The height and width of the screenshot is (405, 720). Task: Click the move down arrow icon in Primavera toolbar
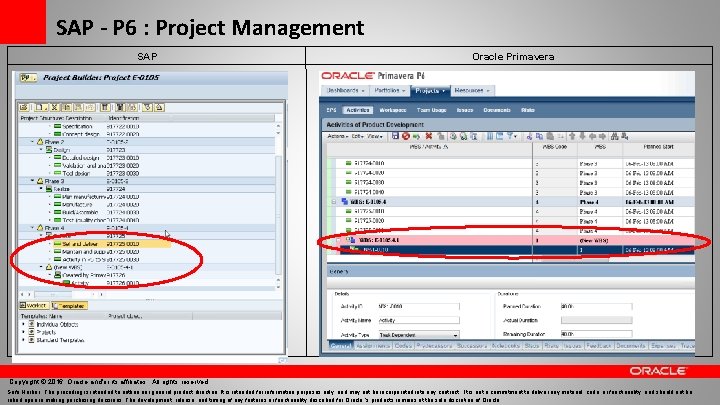pos(582,136)
